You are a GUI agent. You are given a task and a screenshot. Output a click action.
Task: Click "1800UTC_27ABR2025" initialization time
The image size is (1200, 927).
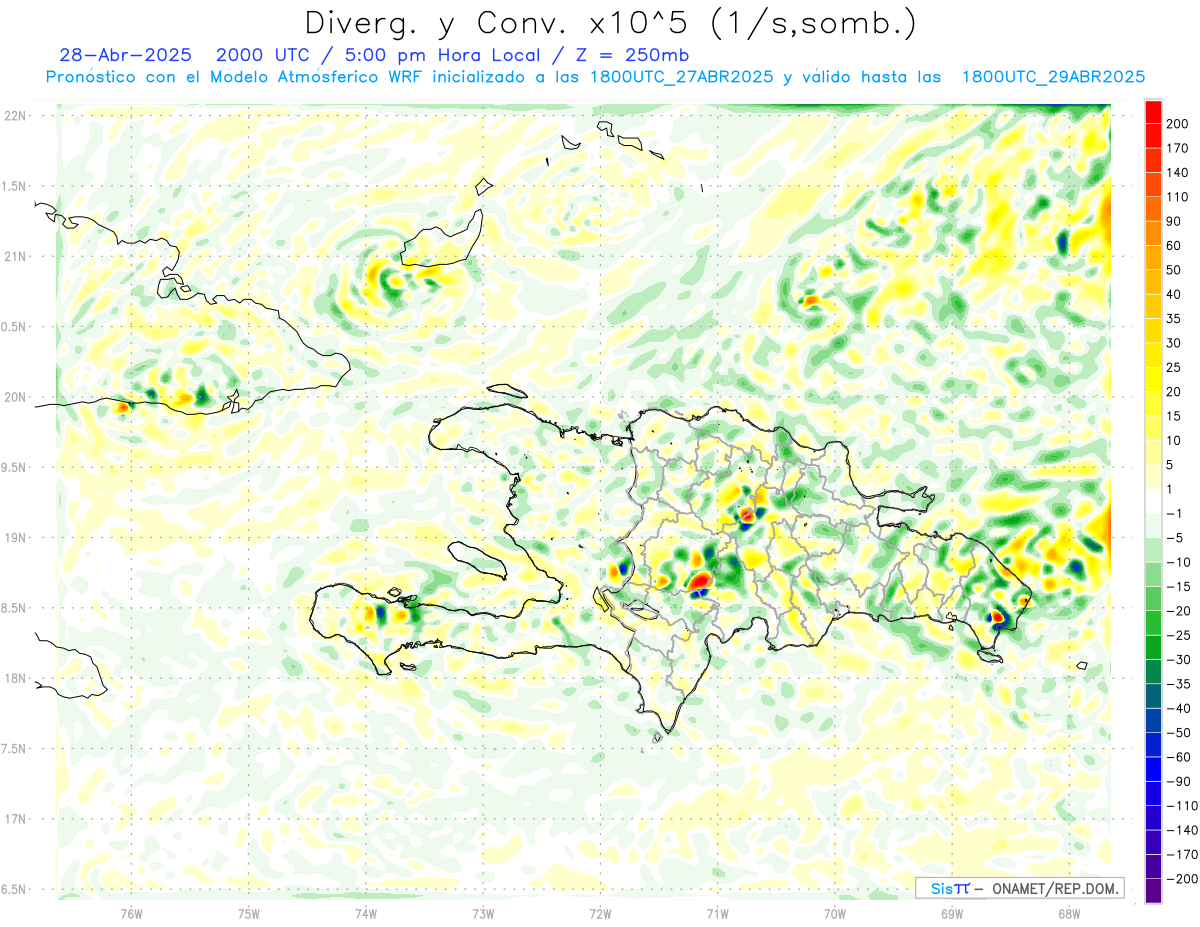682,77
